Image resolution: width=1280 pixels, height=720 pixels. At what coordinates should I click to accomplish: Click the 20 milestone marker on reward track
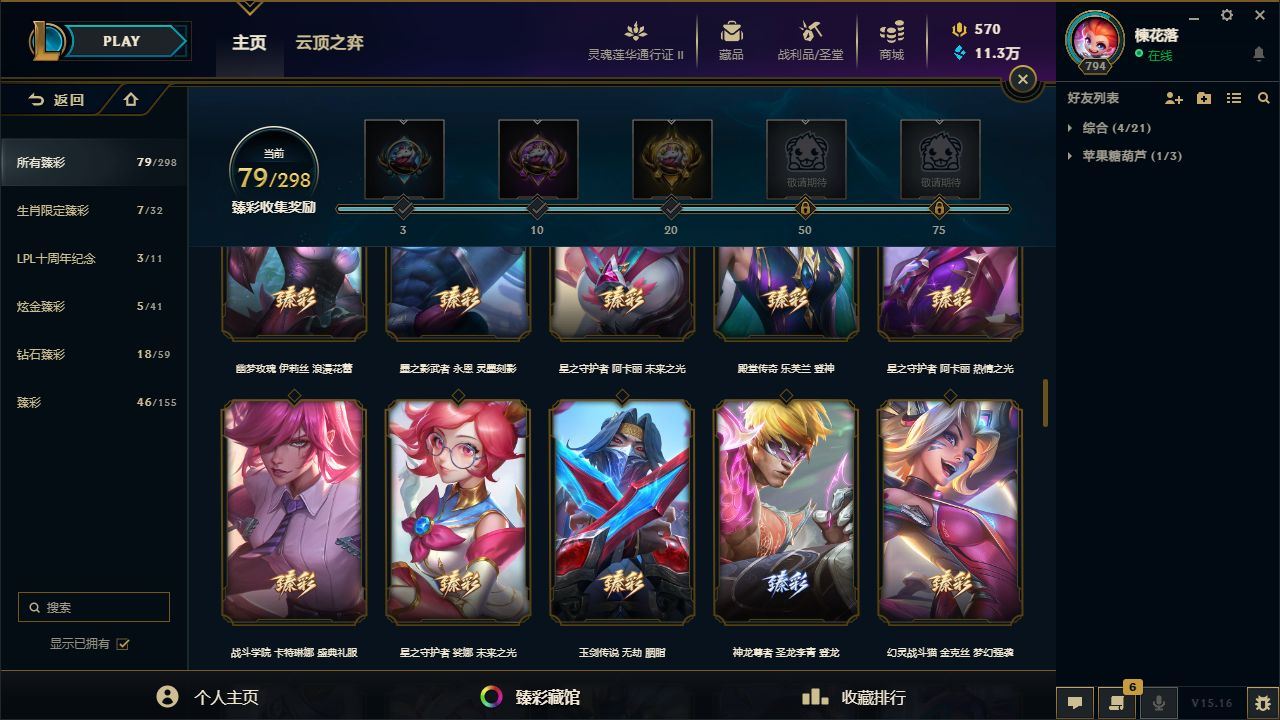pyautogui.click(x=671, y=208)
